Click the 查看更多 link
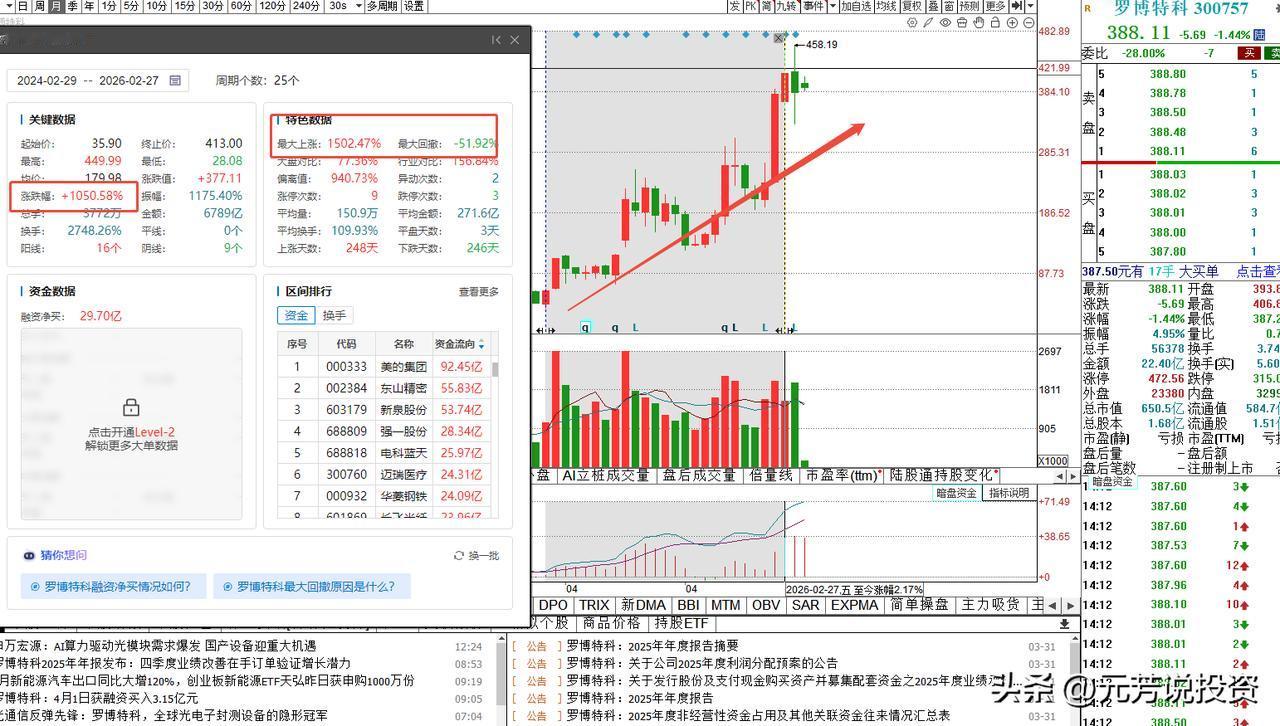This screenshot has width=1280, height=726. point(478,292)
